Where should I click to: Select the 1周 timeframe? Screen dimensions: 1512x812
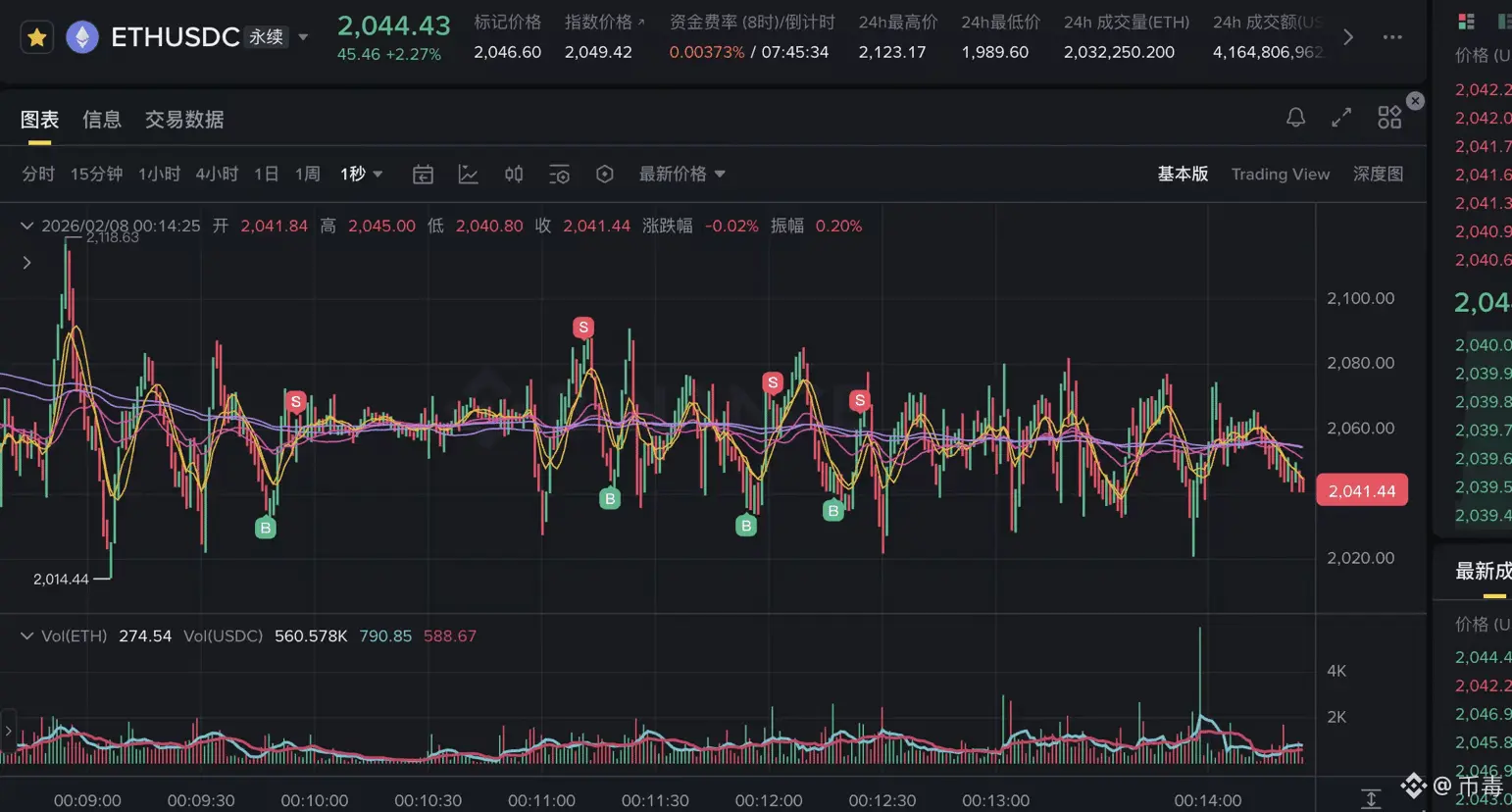308,174
